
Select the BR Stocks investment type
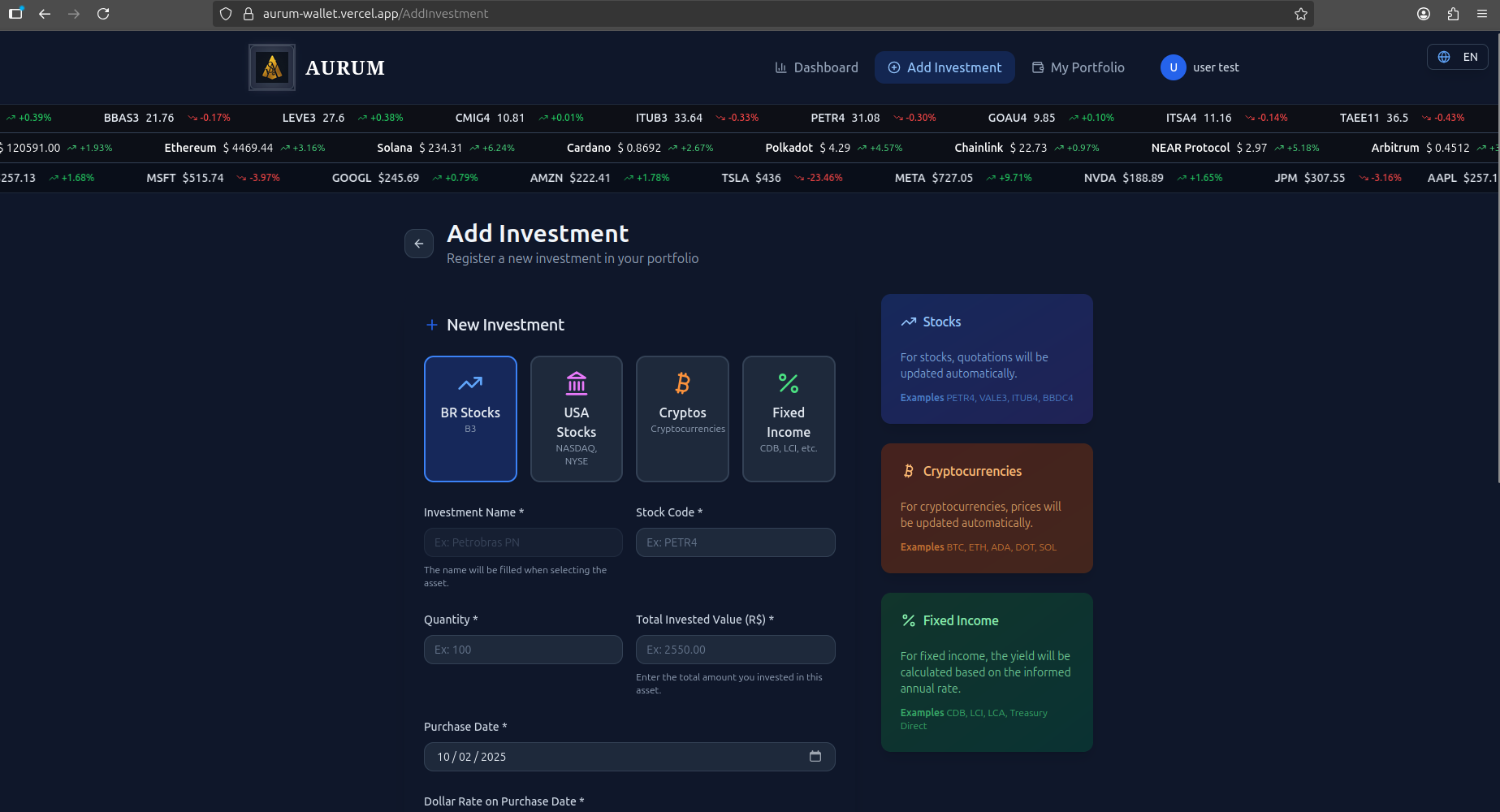(470, 419)
